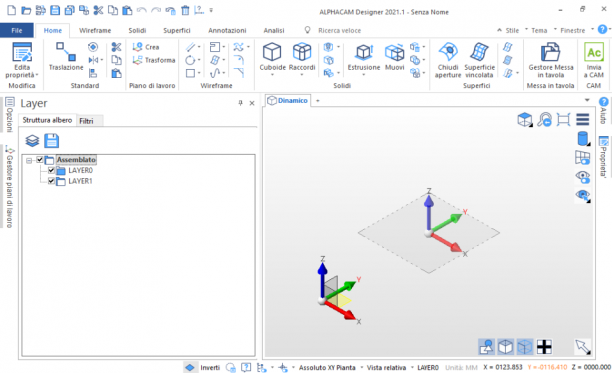Pin the Layer panel
612x373 pixels.
240,103
